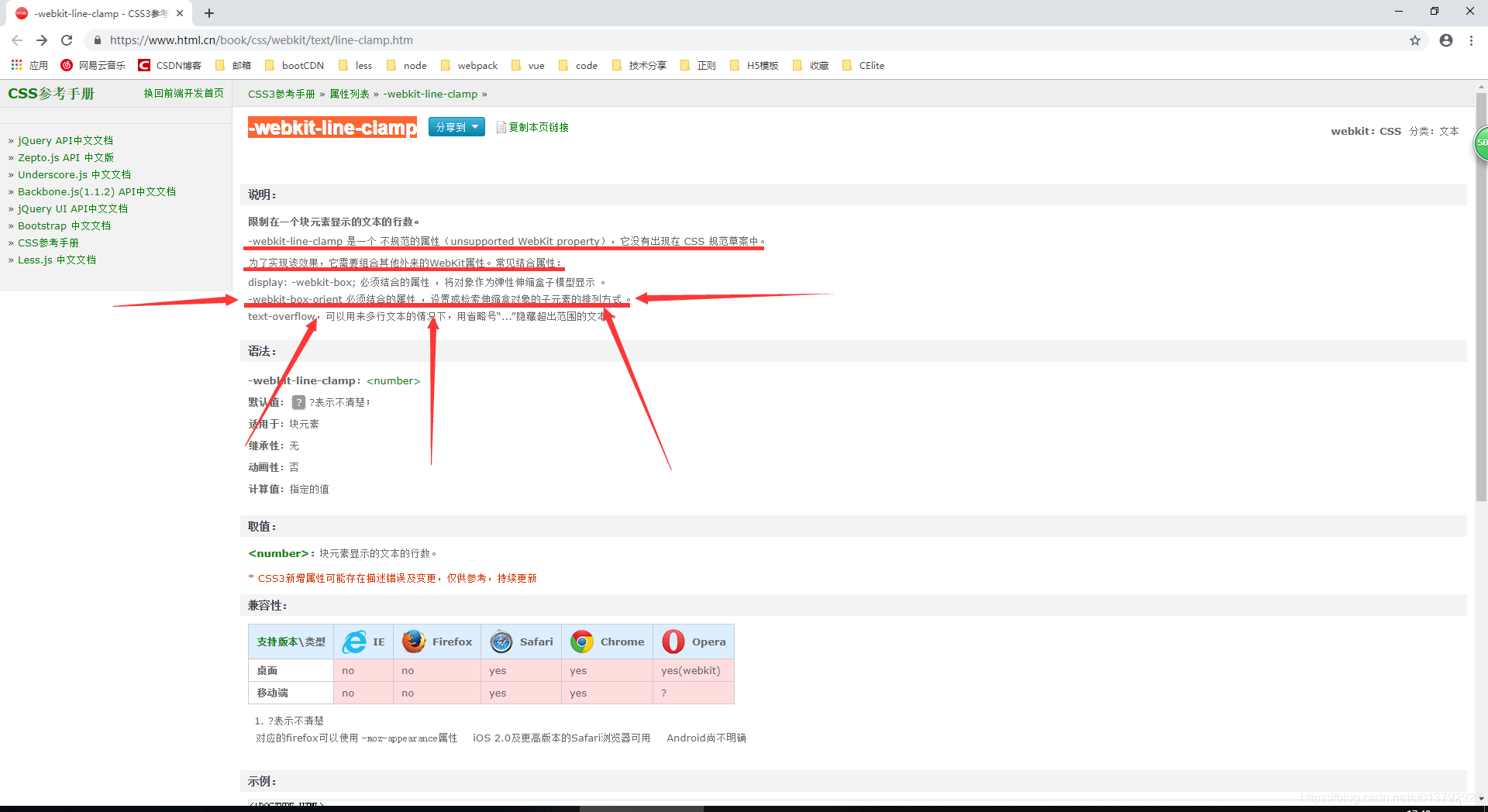This screenshot has height=812, width=1488.
Task: Open the CSDN博客 bookmark
Action: [x=170, y=65]
